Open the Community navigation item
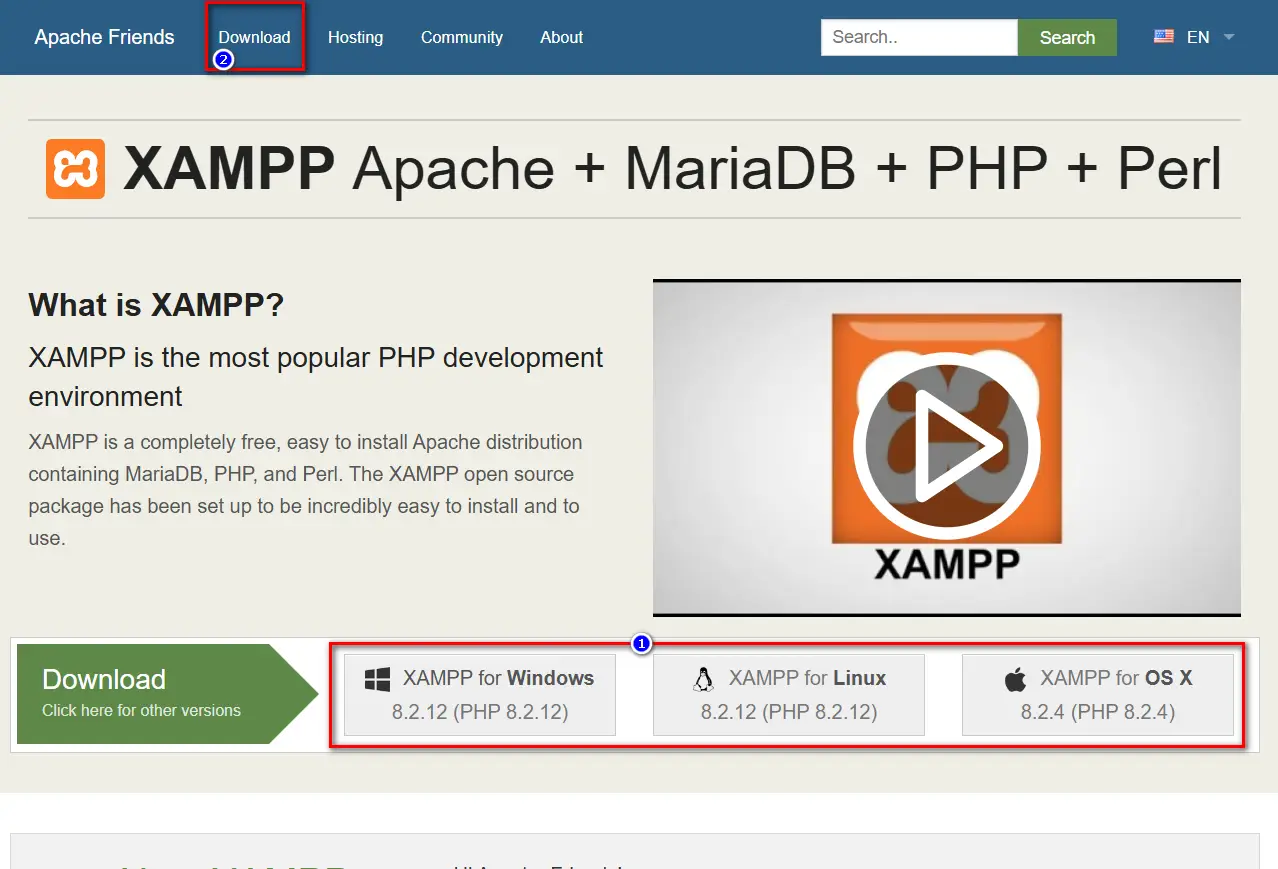 tap(461, 37)
